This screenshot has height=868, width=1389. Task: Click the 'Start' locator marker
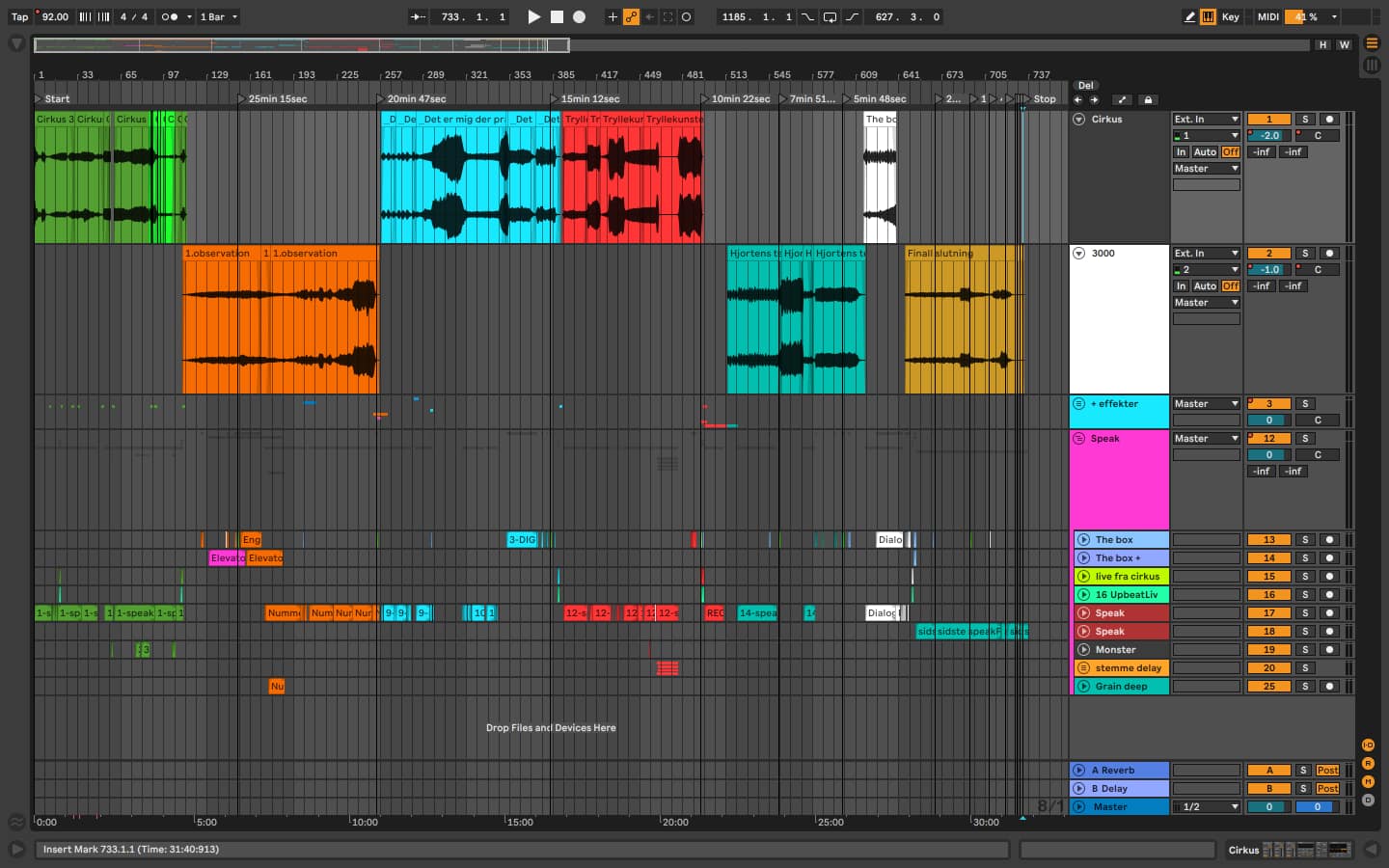[x=52, y=98]
